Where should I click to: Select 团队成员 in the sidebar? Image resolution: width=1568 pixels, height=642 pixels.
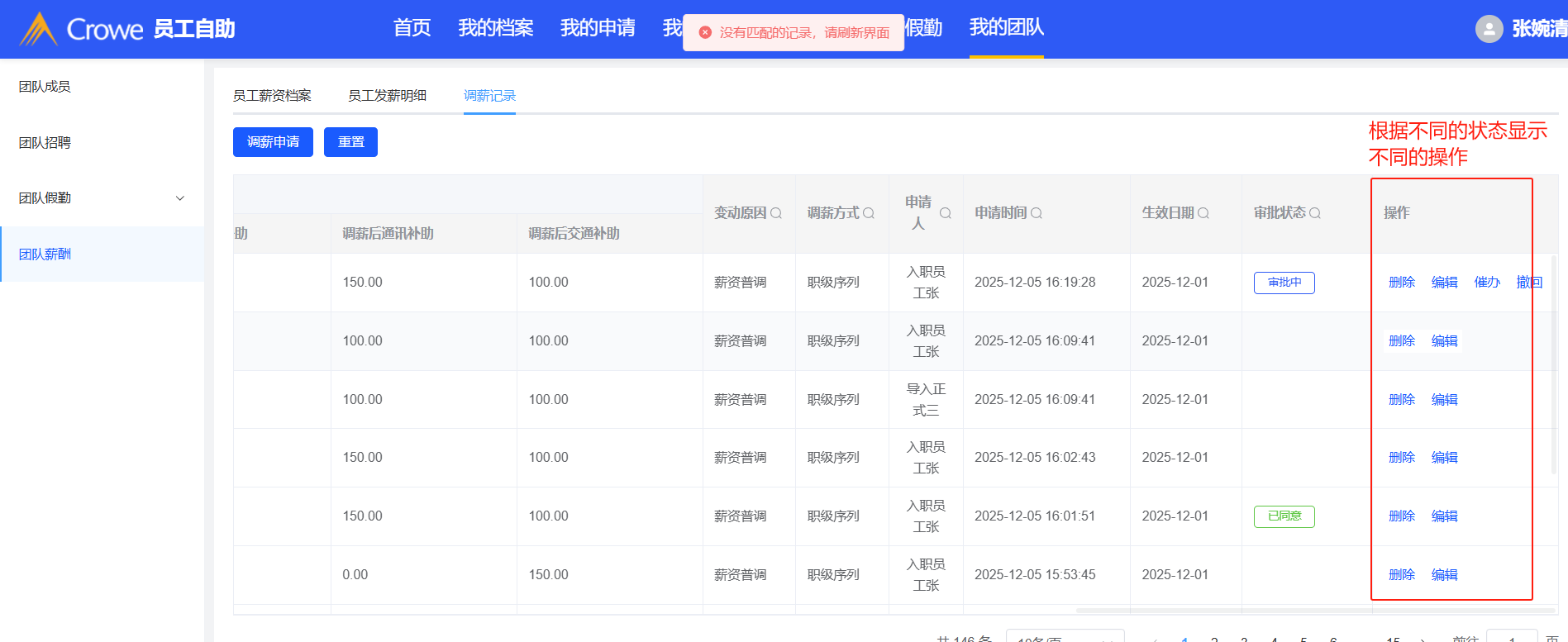pyautogui.click(x=45, y=87)
